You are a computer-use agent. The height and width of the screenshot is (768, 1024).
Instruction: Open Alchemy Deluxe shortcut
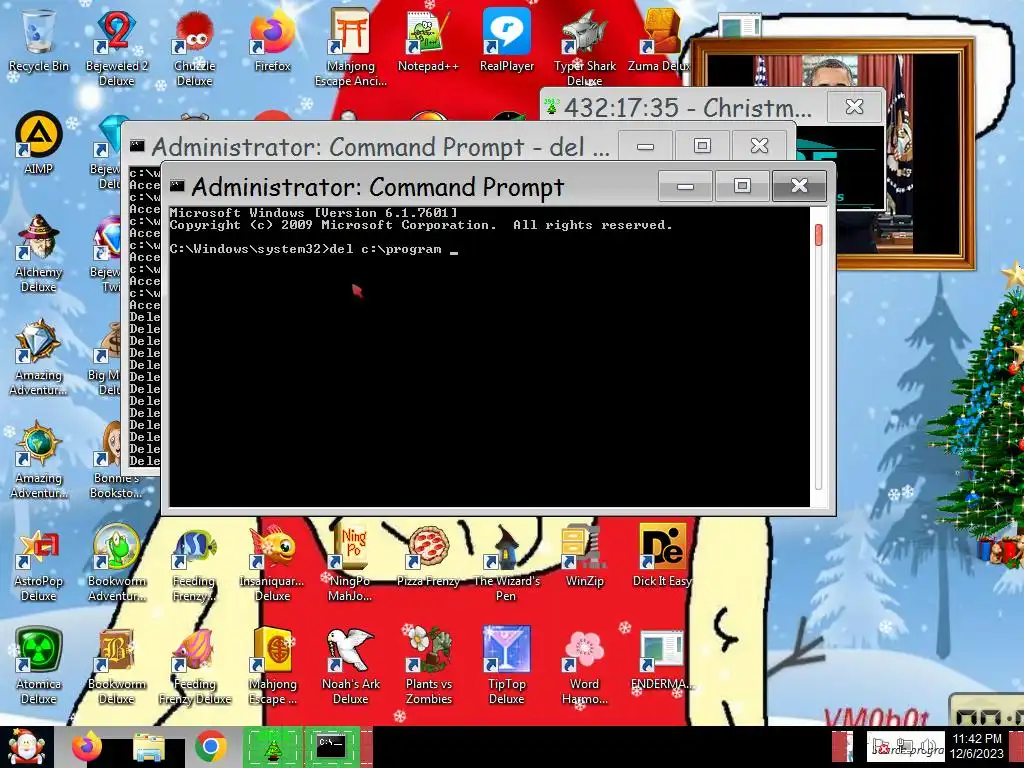[39, 254]
